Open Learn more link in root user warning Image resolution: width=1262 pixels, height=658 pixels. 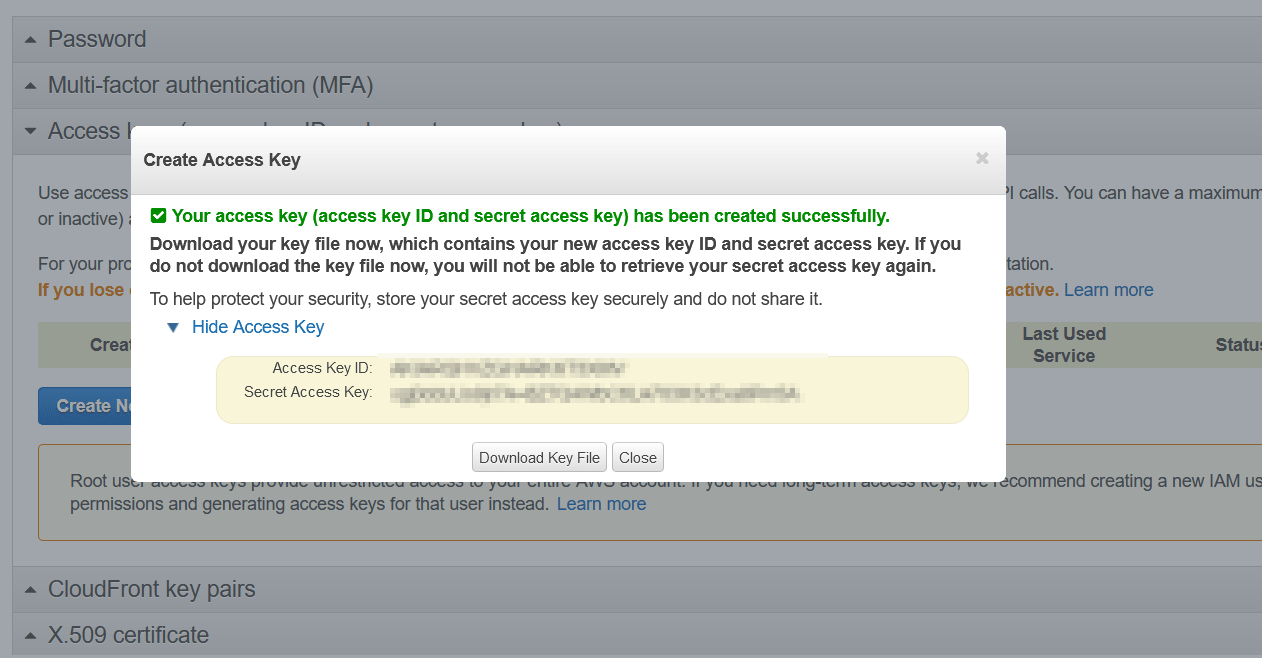click(601, 504)
